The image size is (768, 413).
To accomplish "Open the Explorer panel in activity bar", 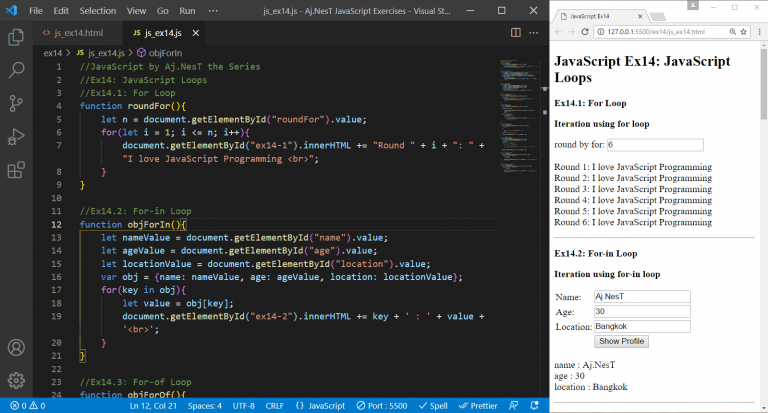I will point(16,37).
